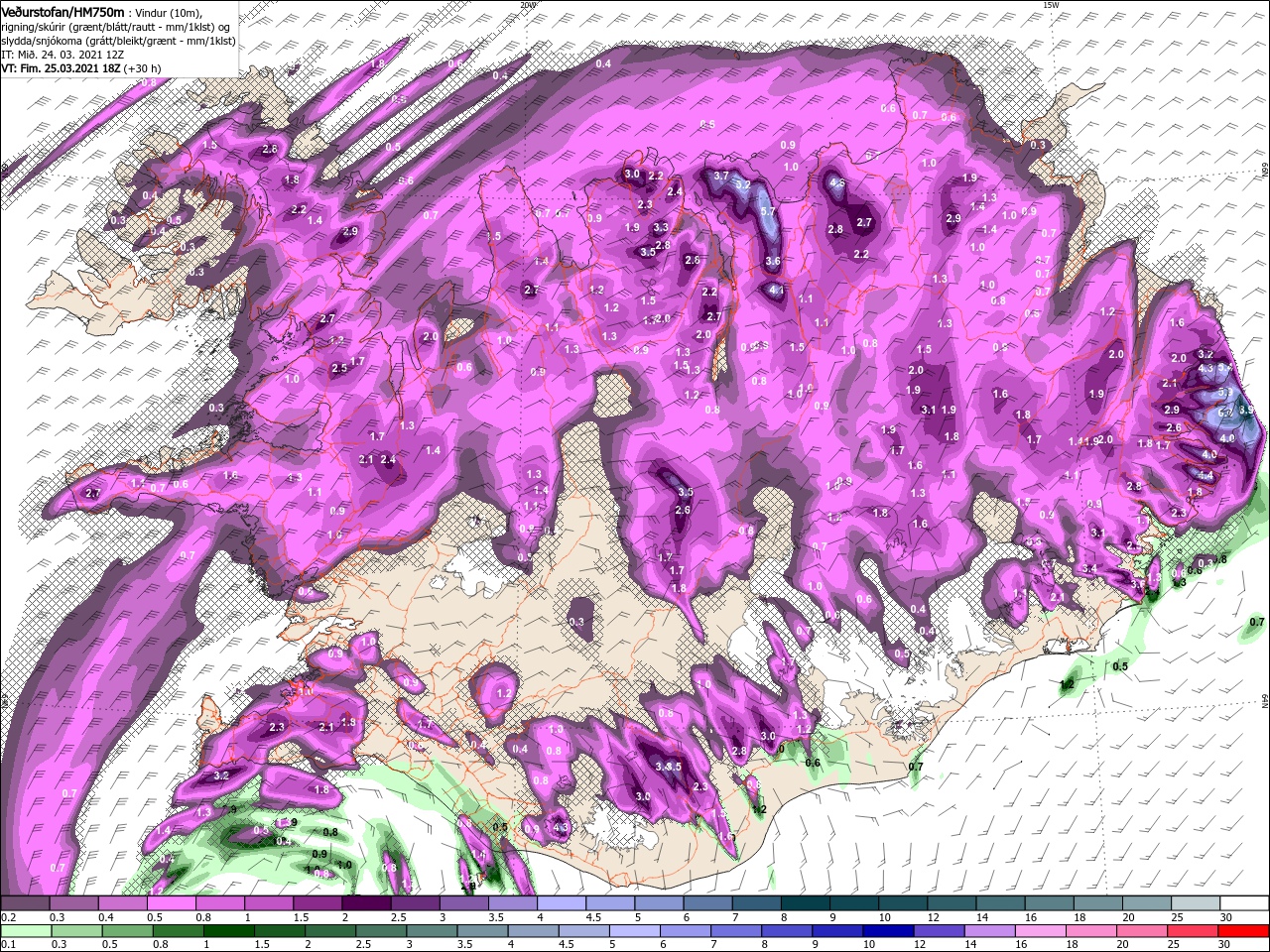Image resolution: width=1270 pixels, height=952 pixels.
Task: Pick the darkest purple swatch above upper-row 2
Action: [366, 903]
